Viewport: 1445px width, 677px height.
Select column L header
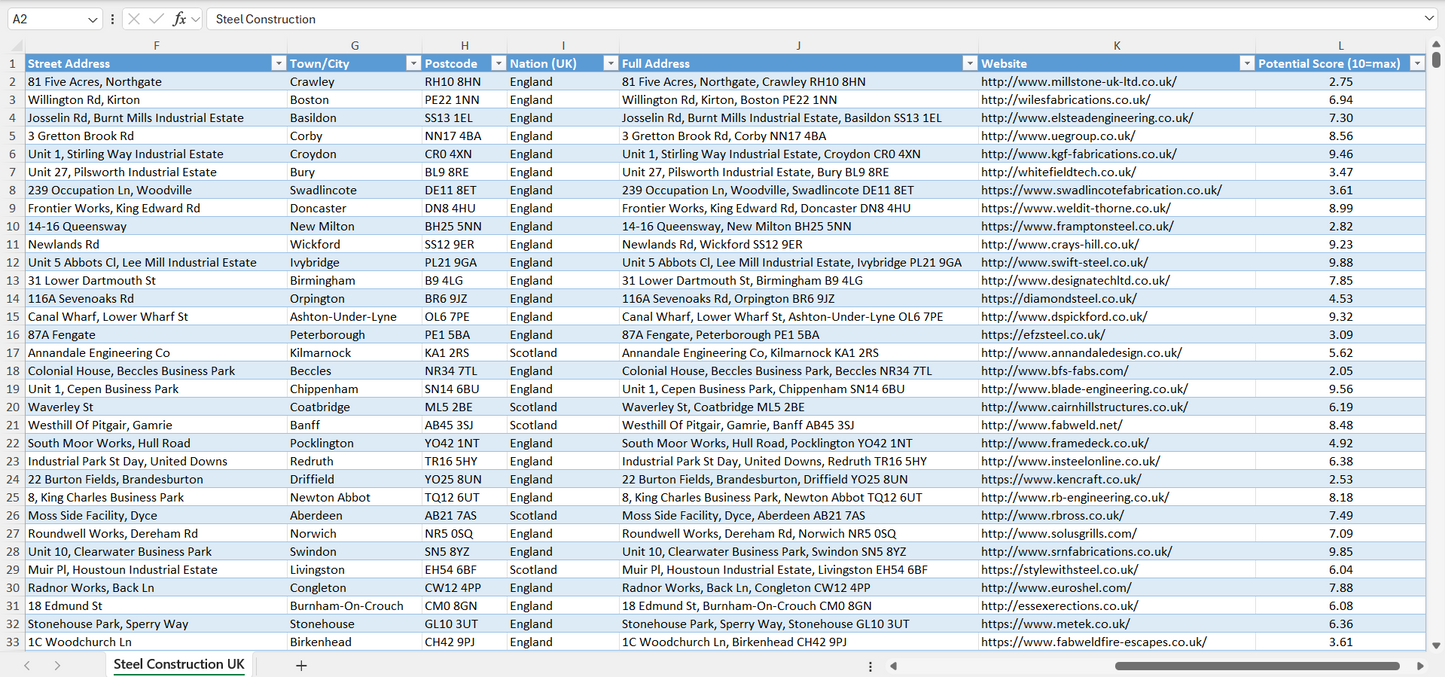[x=1340, y=46]
